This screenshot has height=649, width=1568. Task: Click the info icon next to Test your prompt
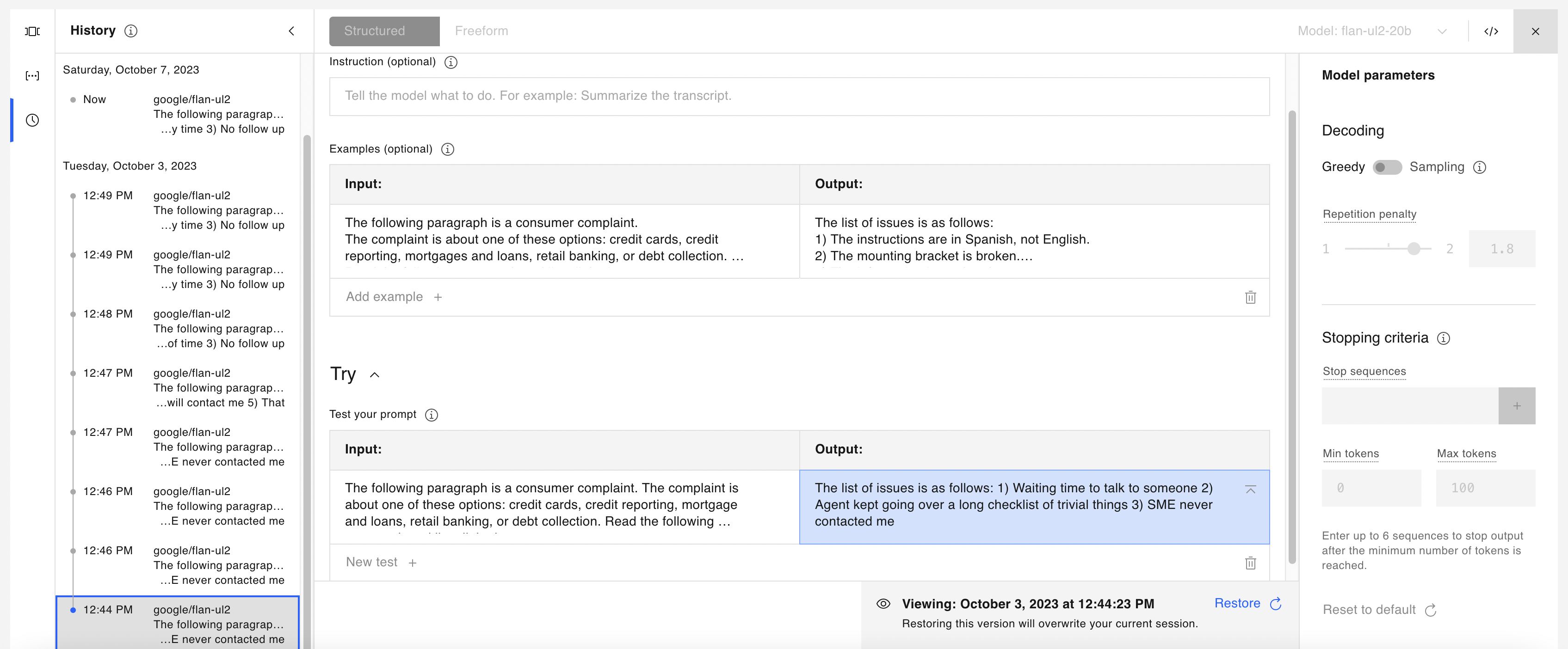coord(431,414)
